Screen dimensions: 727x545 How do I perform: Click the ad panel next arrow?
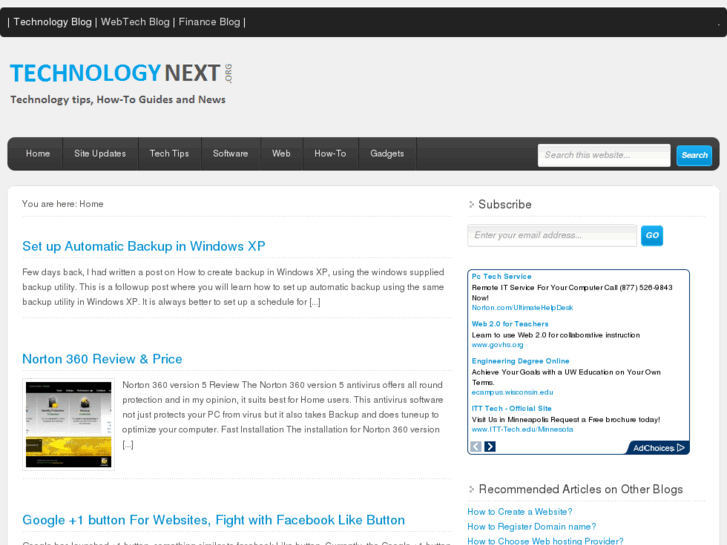pyautogui.click(x=490, y=446)
